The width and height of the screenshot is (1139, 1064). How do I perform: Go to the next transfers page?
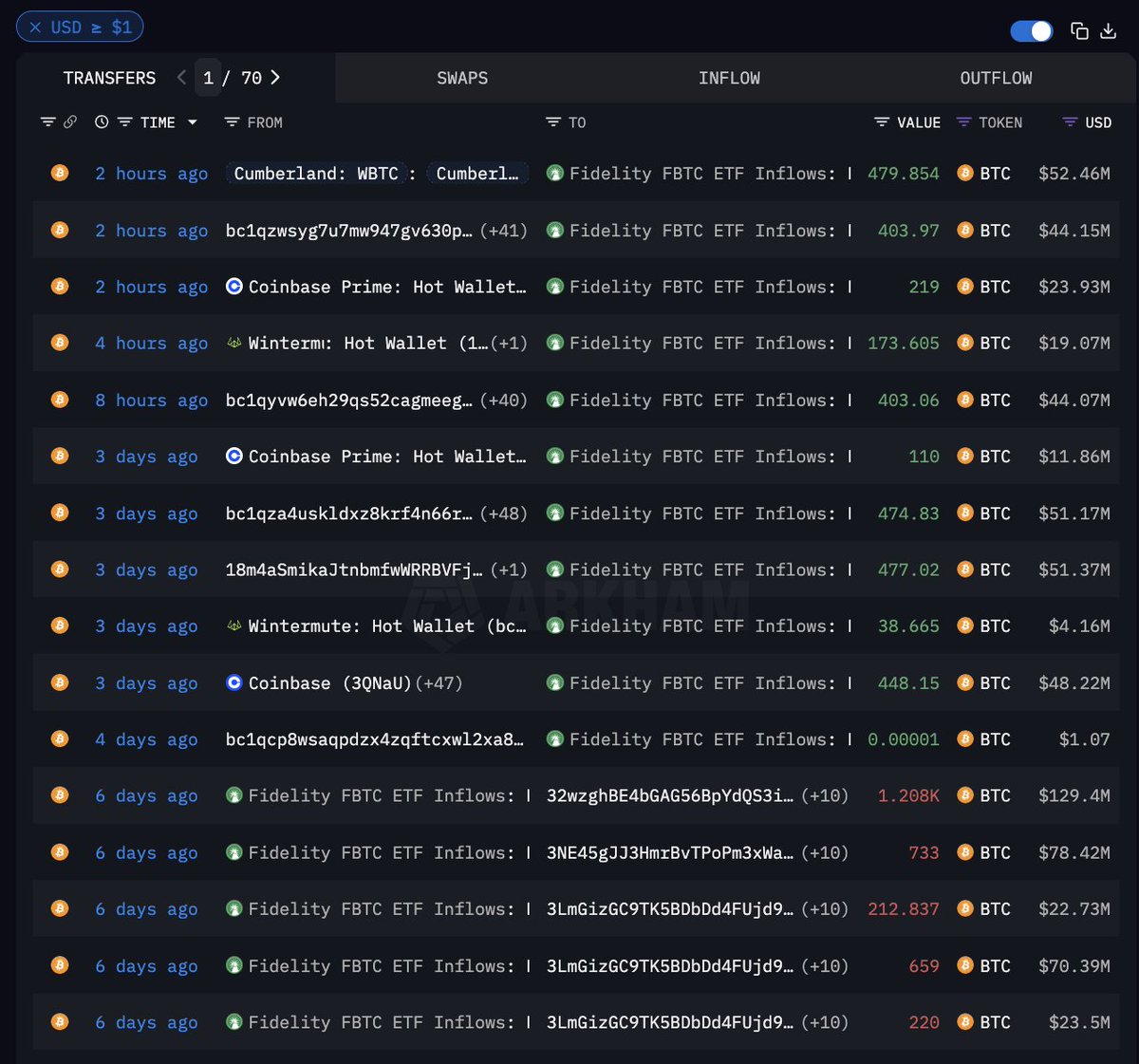pos(275,78)
